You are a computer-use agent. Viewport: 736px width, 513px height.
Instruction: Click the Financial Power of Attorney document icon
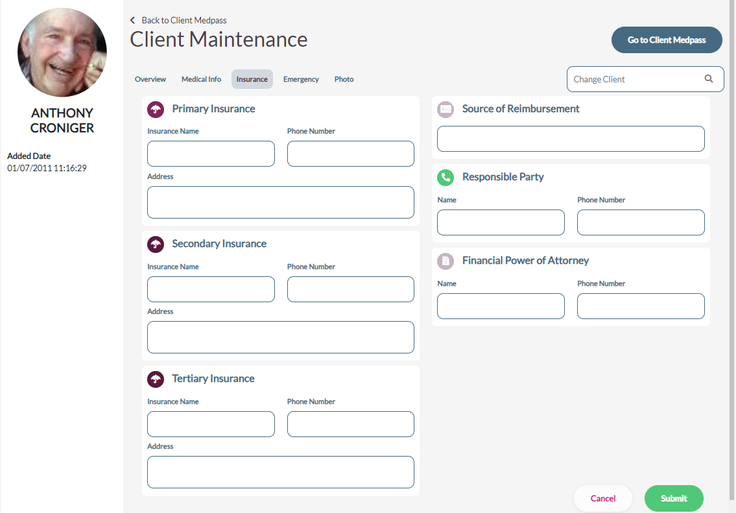pos(445,261)
